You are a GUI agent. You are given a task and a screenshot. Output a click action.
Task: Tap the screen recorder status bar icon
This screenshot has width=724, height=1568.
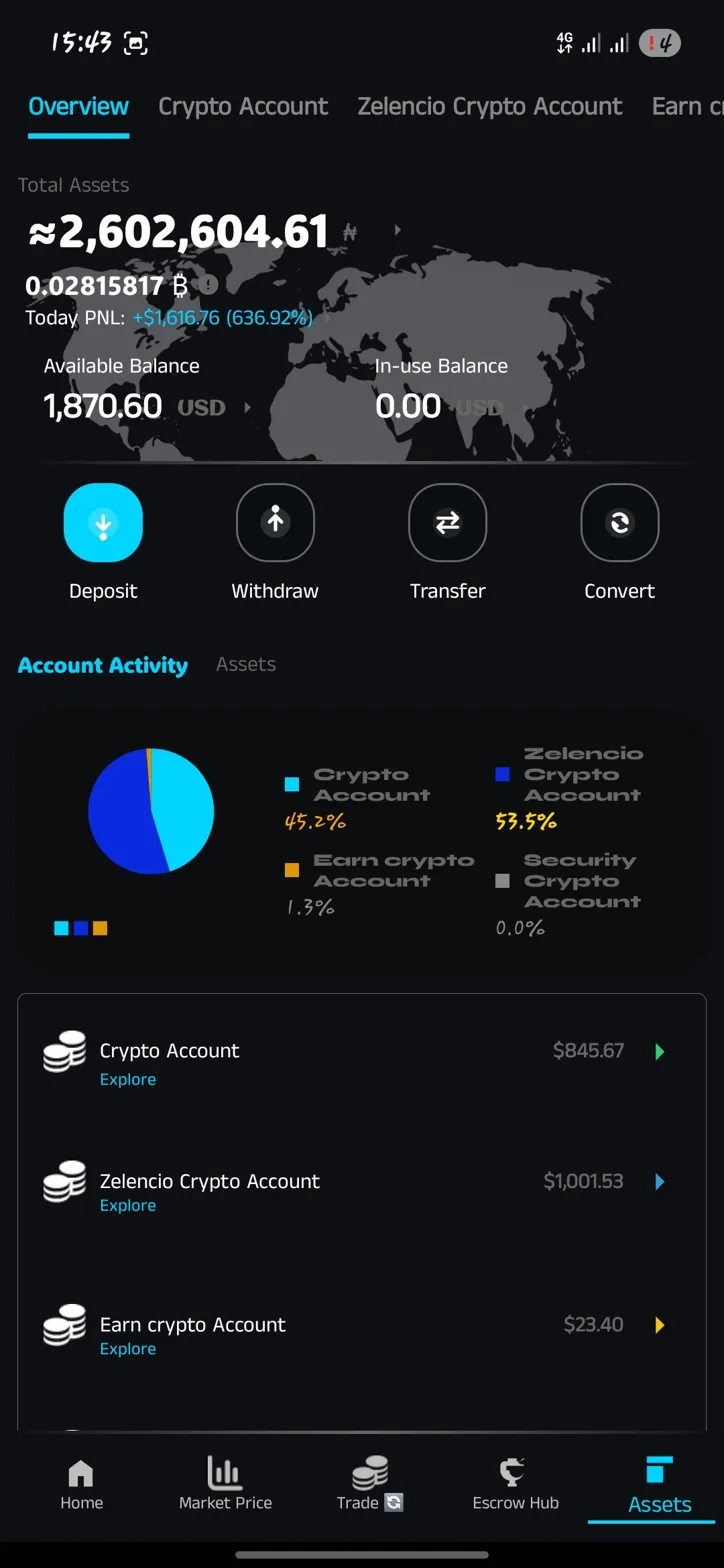point(135,43)
